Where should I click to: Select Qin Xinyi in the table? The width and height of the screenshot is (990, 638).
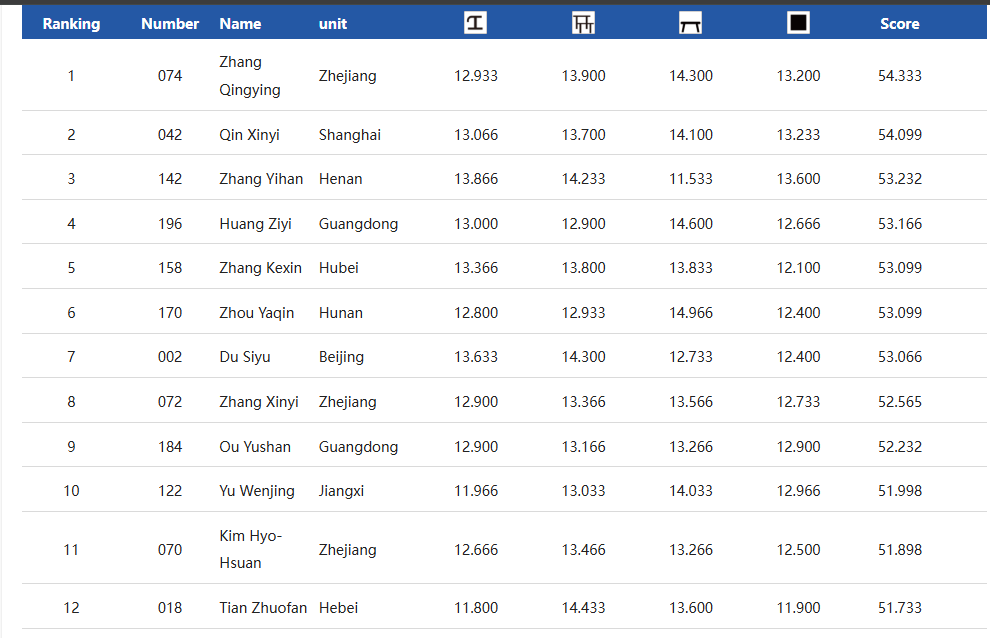249,135
